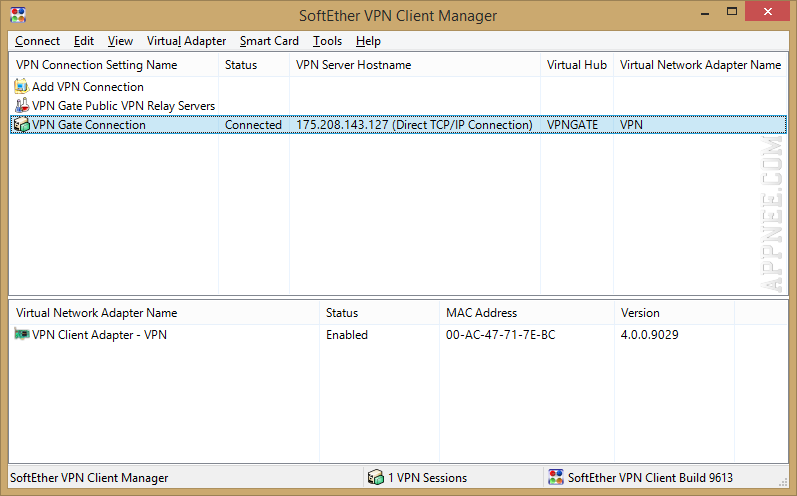
Task: Click the VPNGATE virtual hub cell
Action: tap(572, 125)
